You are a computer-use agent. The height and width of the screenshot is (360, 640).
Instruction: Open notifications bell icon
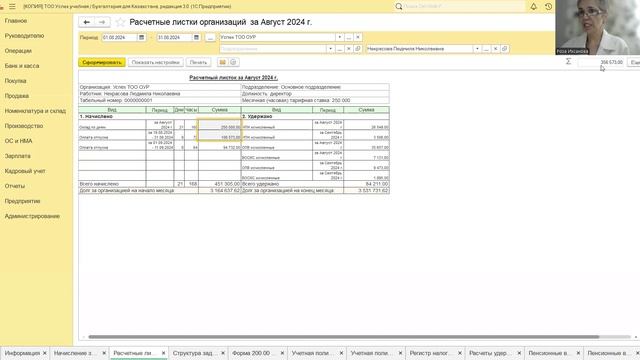(533, 7)
